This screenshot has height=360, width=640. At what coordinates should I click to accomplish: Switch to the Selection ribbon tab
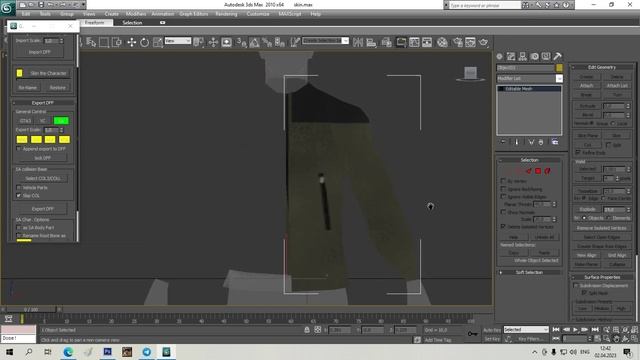[132, 23]
